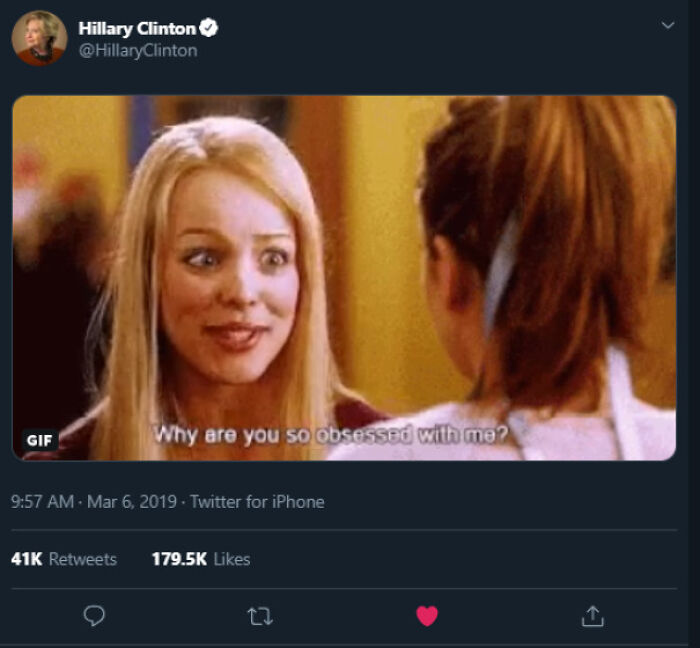Click the 41K retweet count number
The width and height of the screenshot is (700, 648).
26,559
